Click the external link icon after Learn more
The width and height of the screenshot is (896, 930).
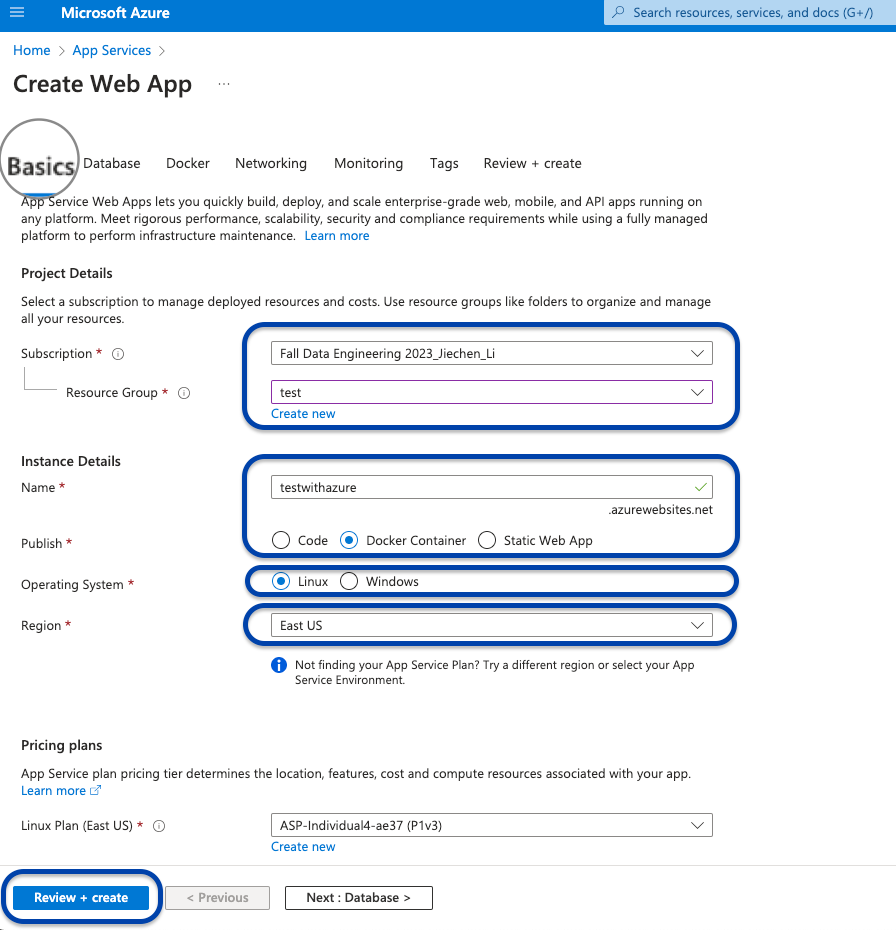[x=95, y=791]
